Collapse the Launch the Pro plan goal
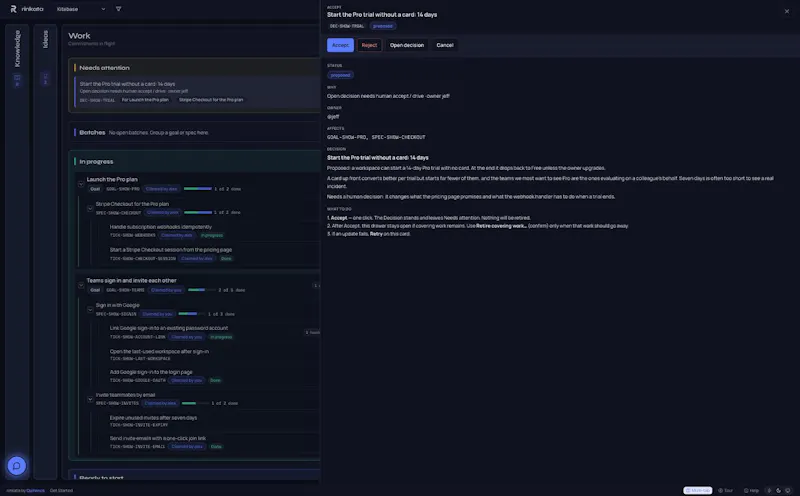The width and height of the screenshot is (800, 496). (81, 184)
